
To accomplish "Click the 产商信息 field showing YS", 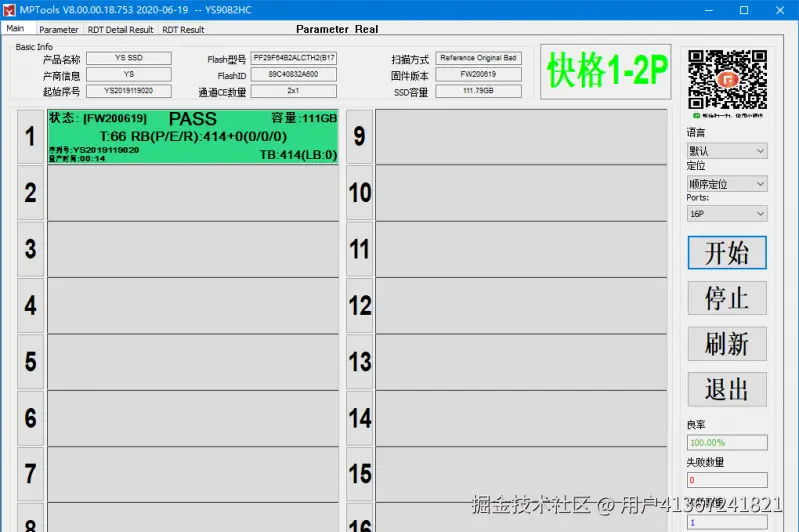I will [x=129, y=74].
